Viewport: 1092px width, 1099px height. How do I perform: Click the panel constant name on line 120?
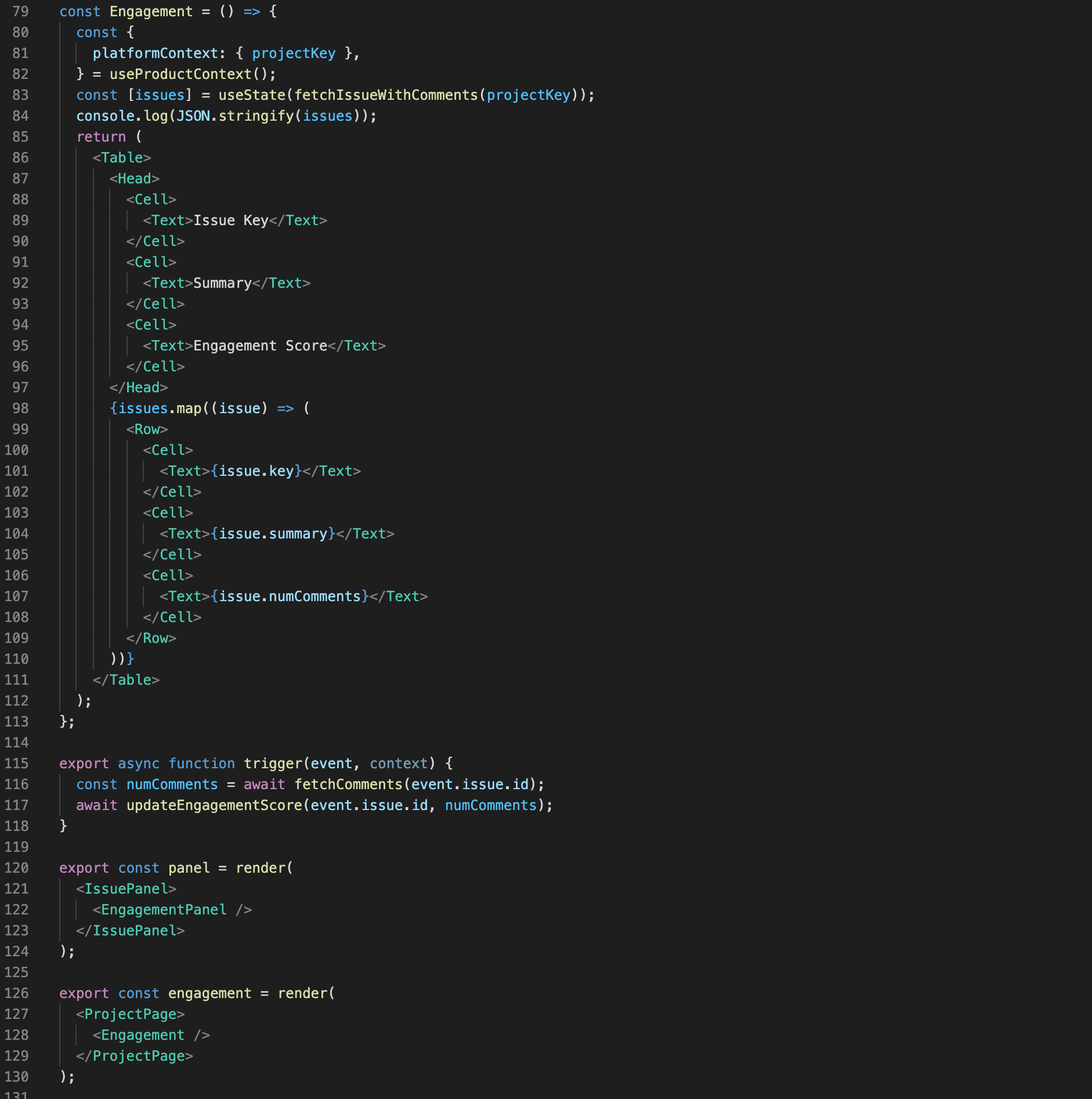coord(189,868)
